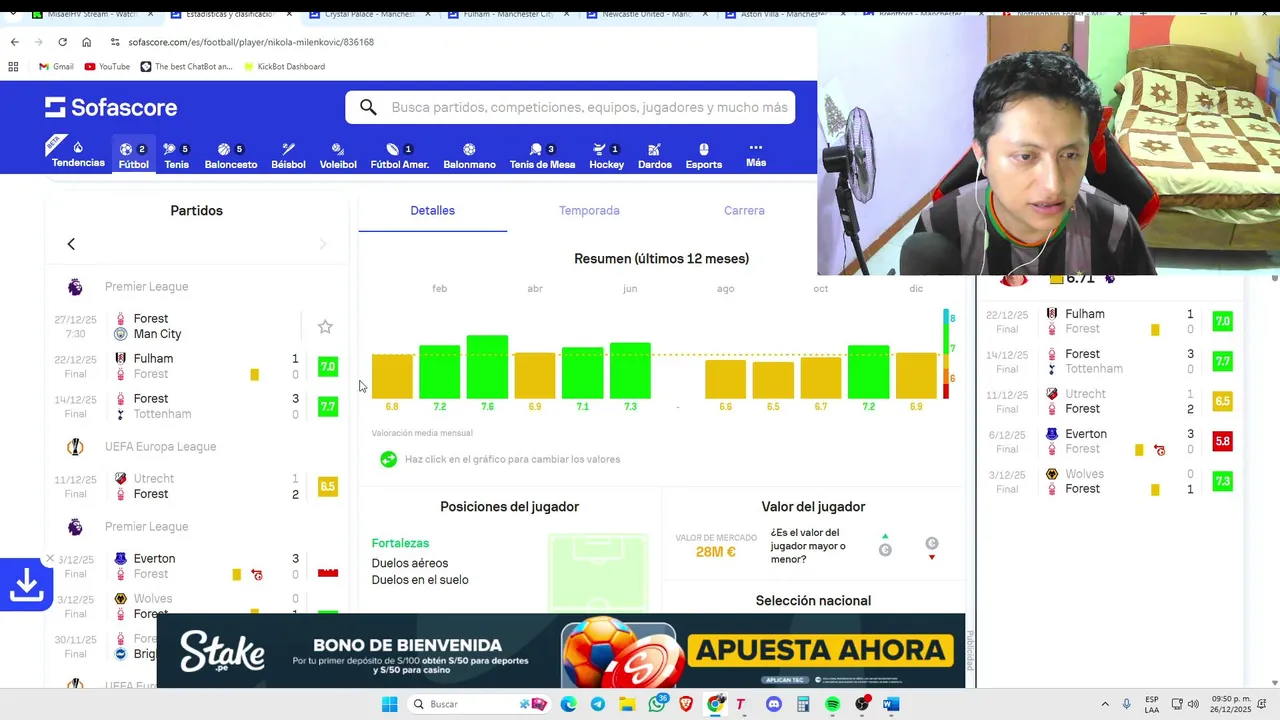Open the KickBot Dashboard bookmark
Image resolution: width=1280 pixels, height=720 pixels.
pyautogui.click(x=284, y=66)
